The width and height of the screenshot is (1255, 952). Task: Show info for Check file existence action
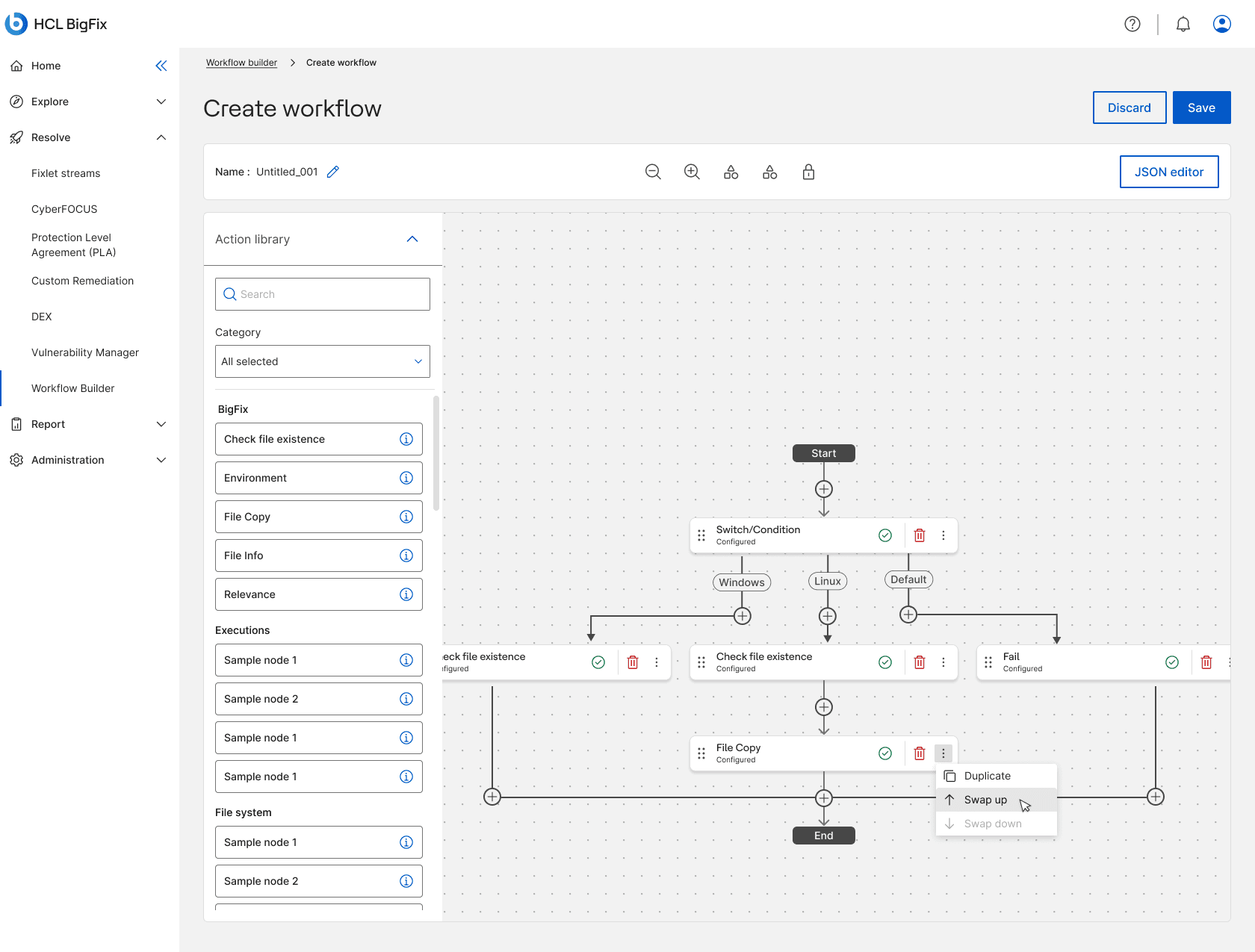click(x=406, y=439)
